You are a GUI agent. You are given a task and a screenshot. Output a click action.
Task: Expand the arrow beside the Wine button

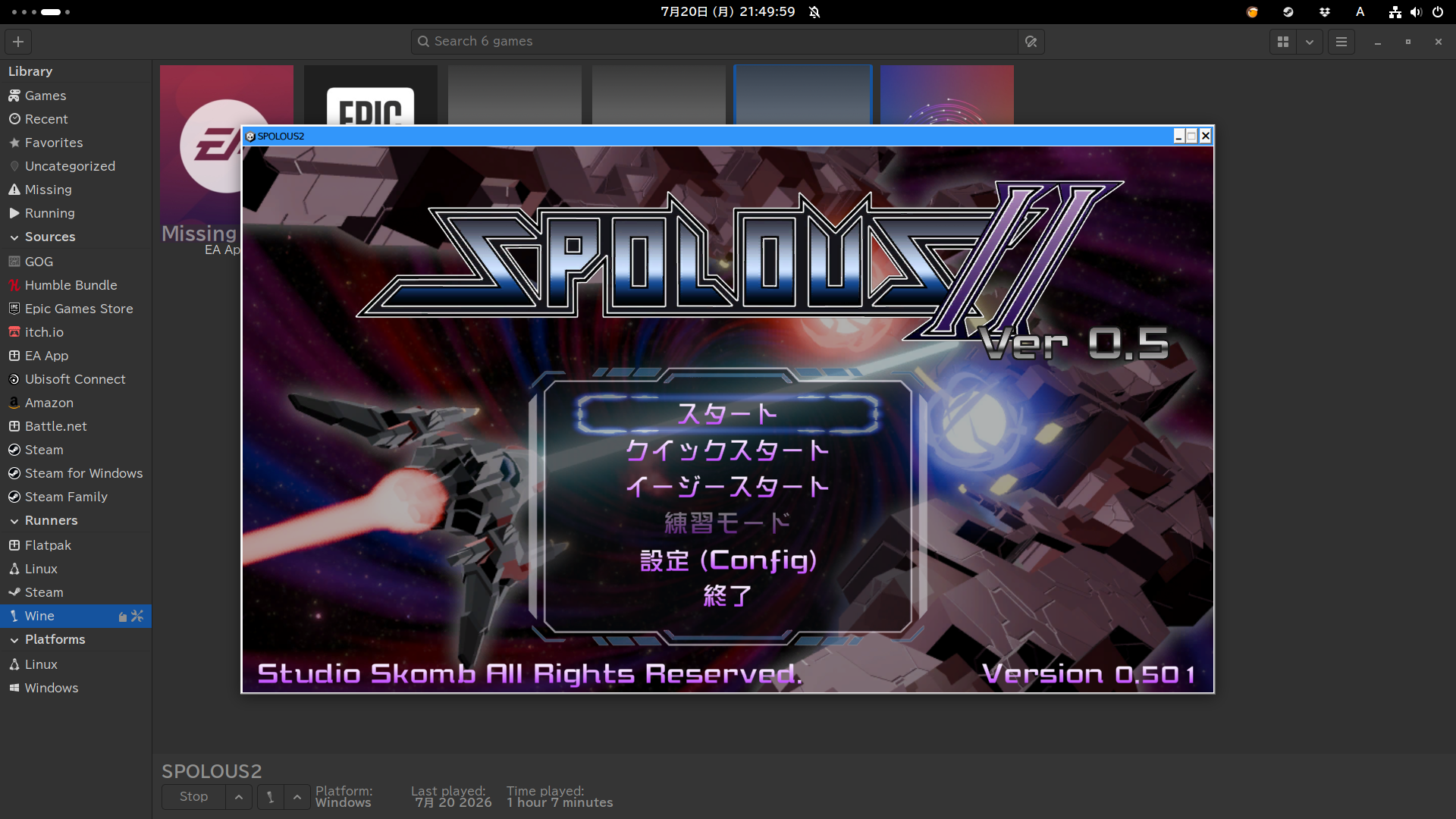point(297,797)
